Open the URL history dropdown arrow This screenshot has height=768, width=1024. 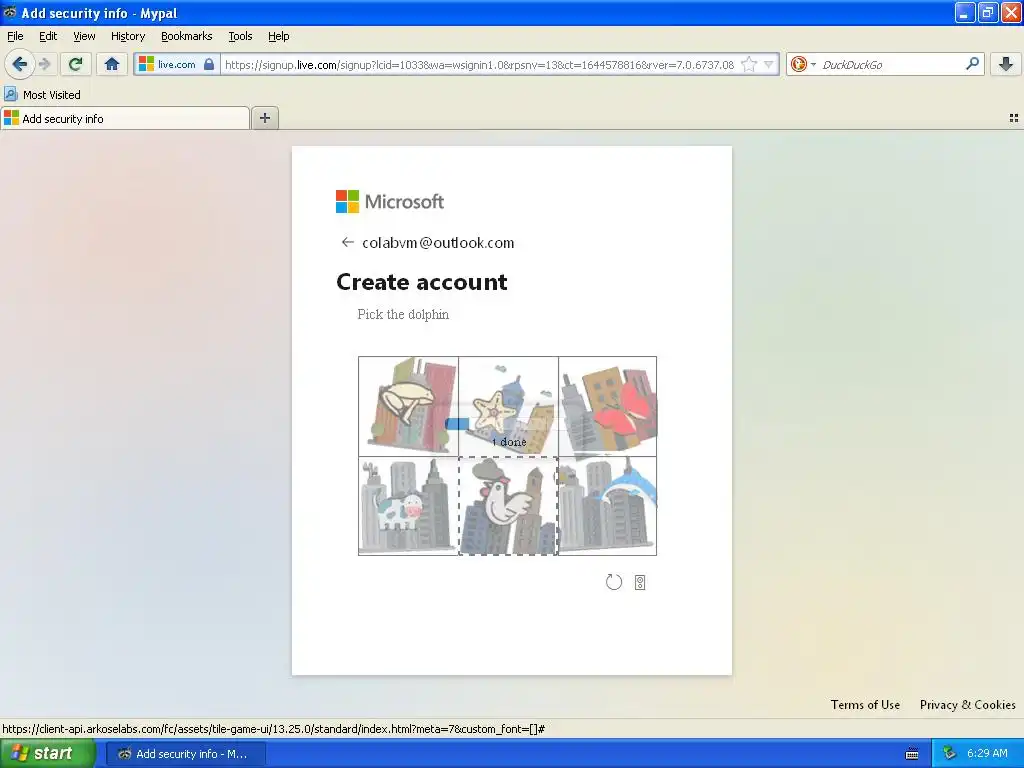[x=769, y=64]
